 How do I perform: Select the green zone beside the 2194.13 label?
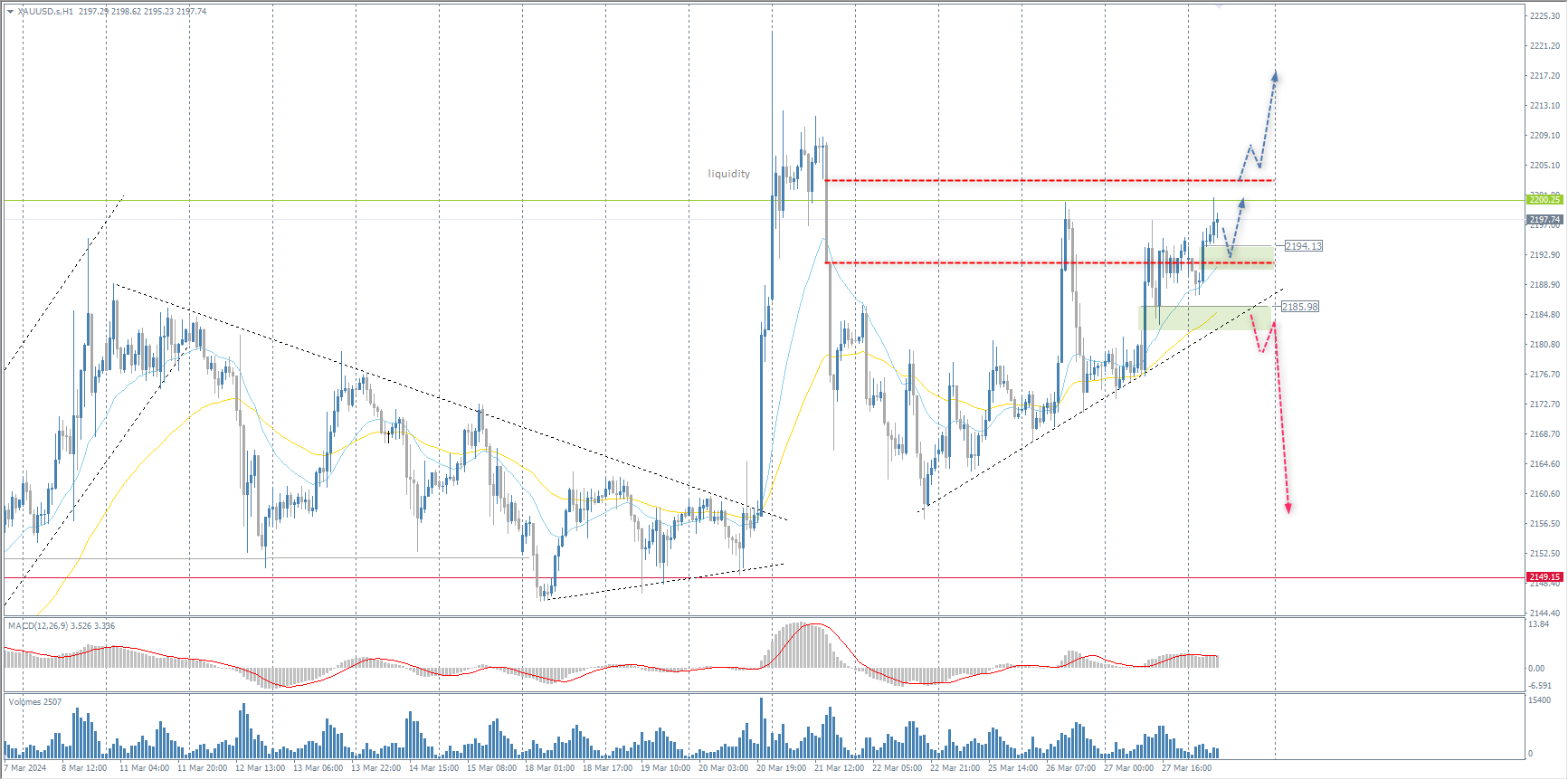1238,257
